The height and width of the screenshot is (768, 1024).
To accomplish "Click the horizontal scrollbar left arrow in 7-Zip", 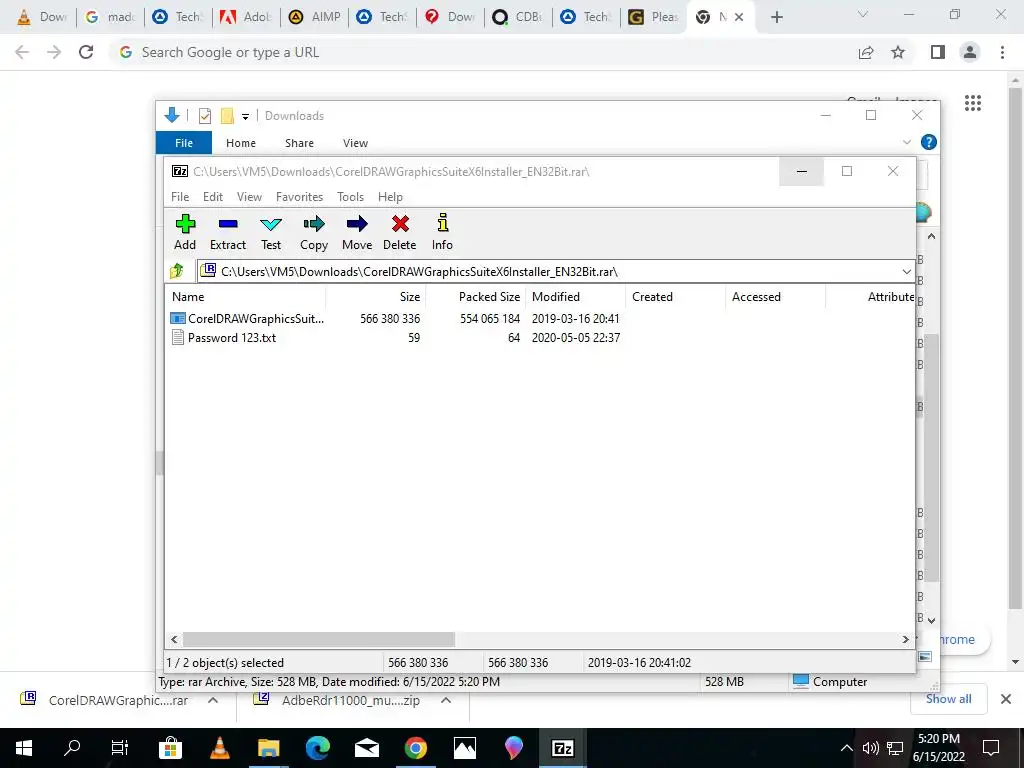I will 174,639.
